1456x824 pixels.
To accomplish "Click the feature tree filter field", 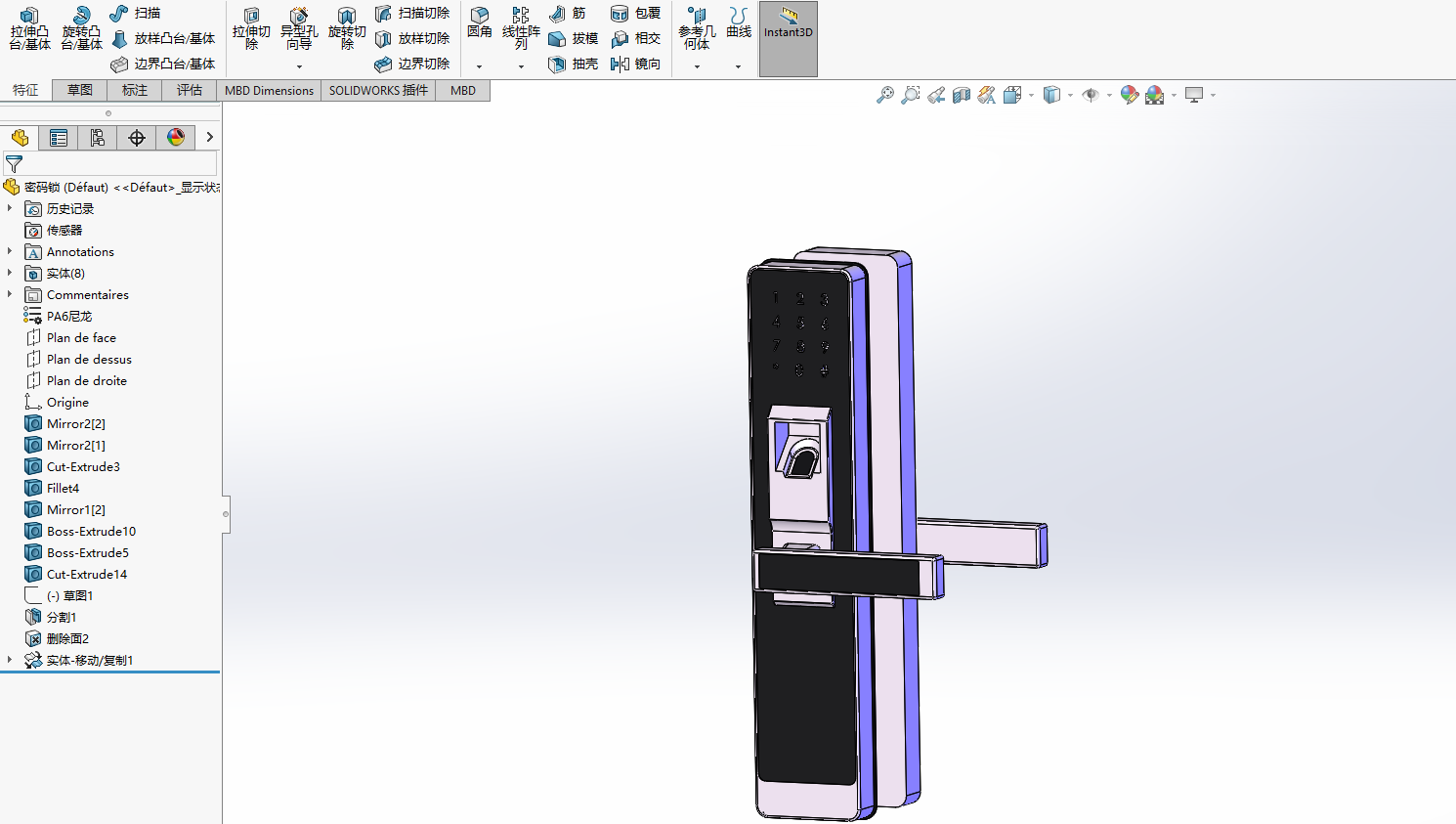I will [x=110, y=164].
